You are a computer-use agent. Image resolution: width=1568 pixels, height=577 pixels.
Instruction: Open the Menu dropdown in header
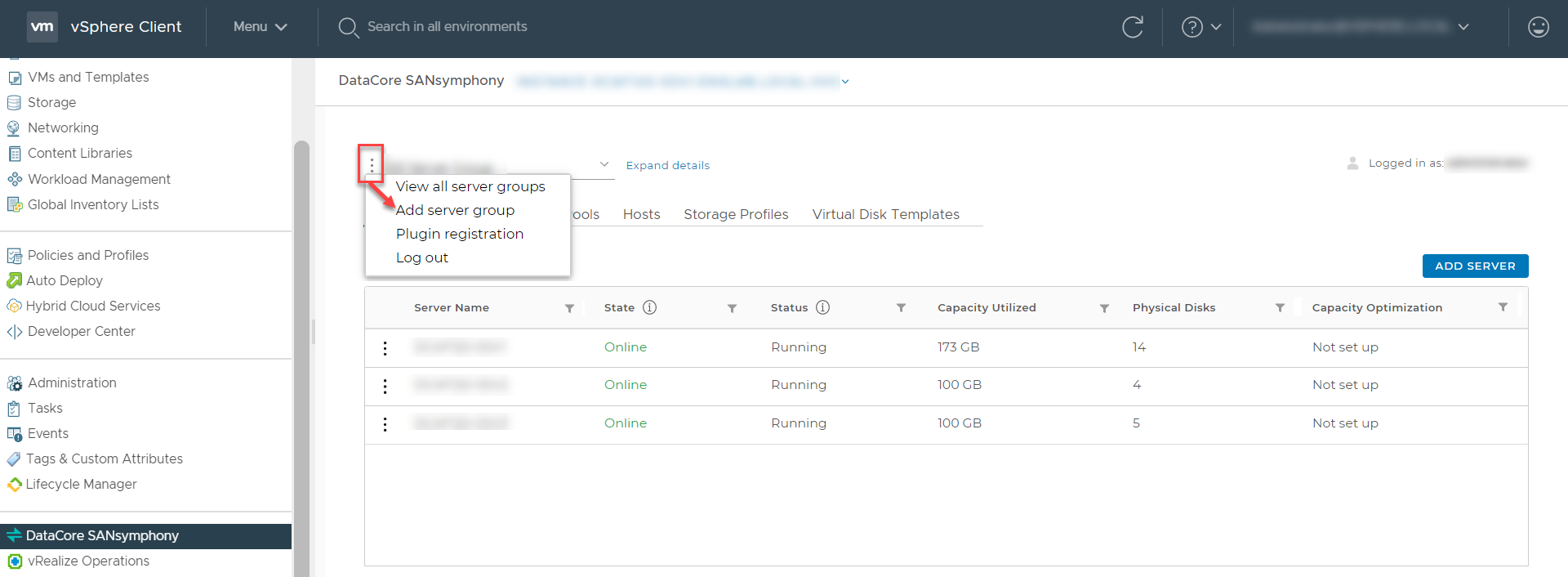pos(261,27)
